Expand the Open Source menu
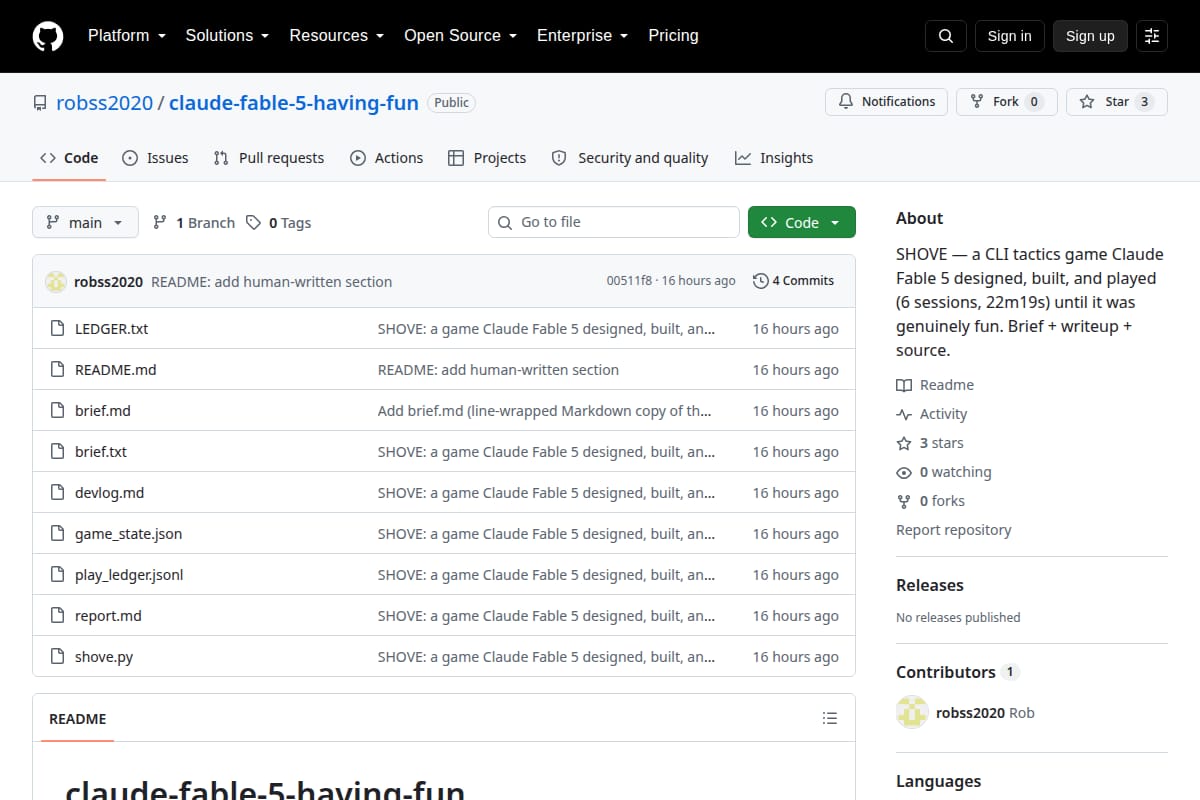This screenshot has width=1200, height=800. coord(461,35)
